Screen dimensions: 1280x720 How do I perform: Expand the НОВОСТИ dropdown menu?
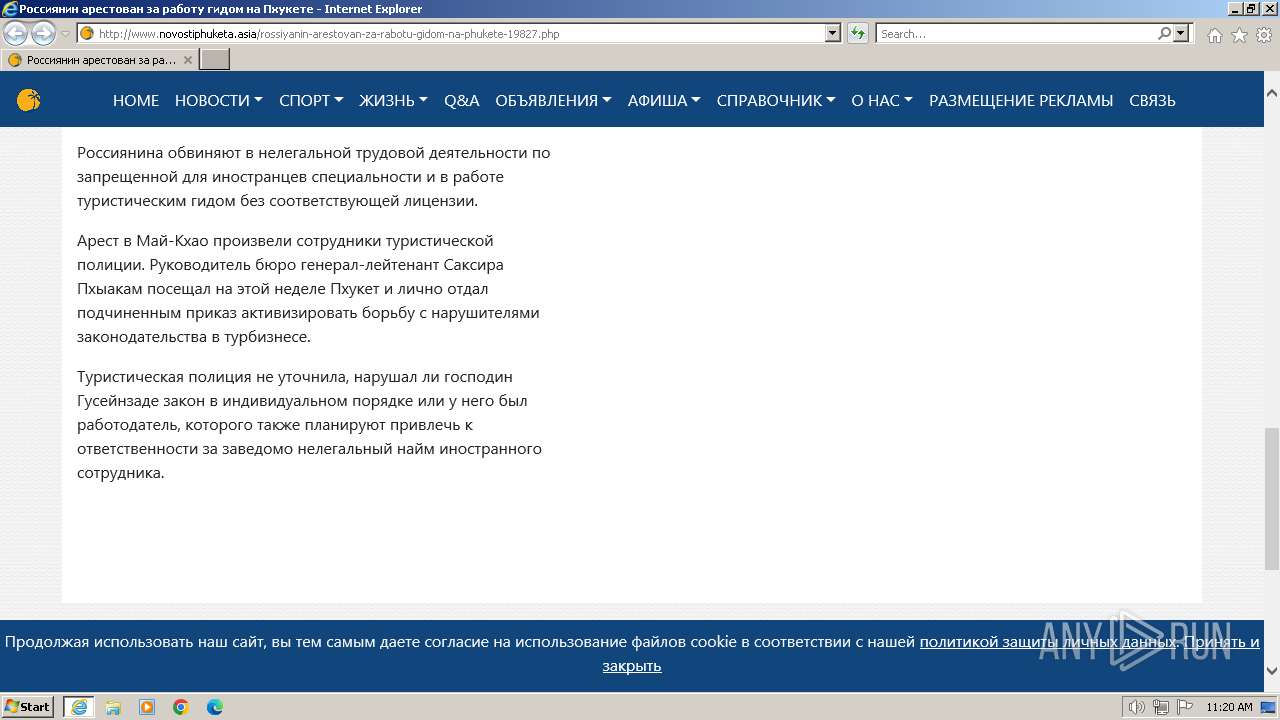[x=218, y=100]
